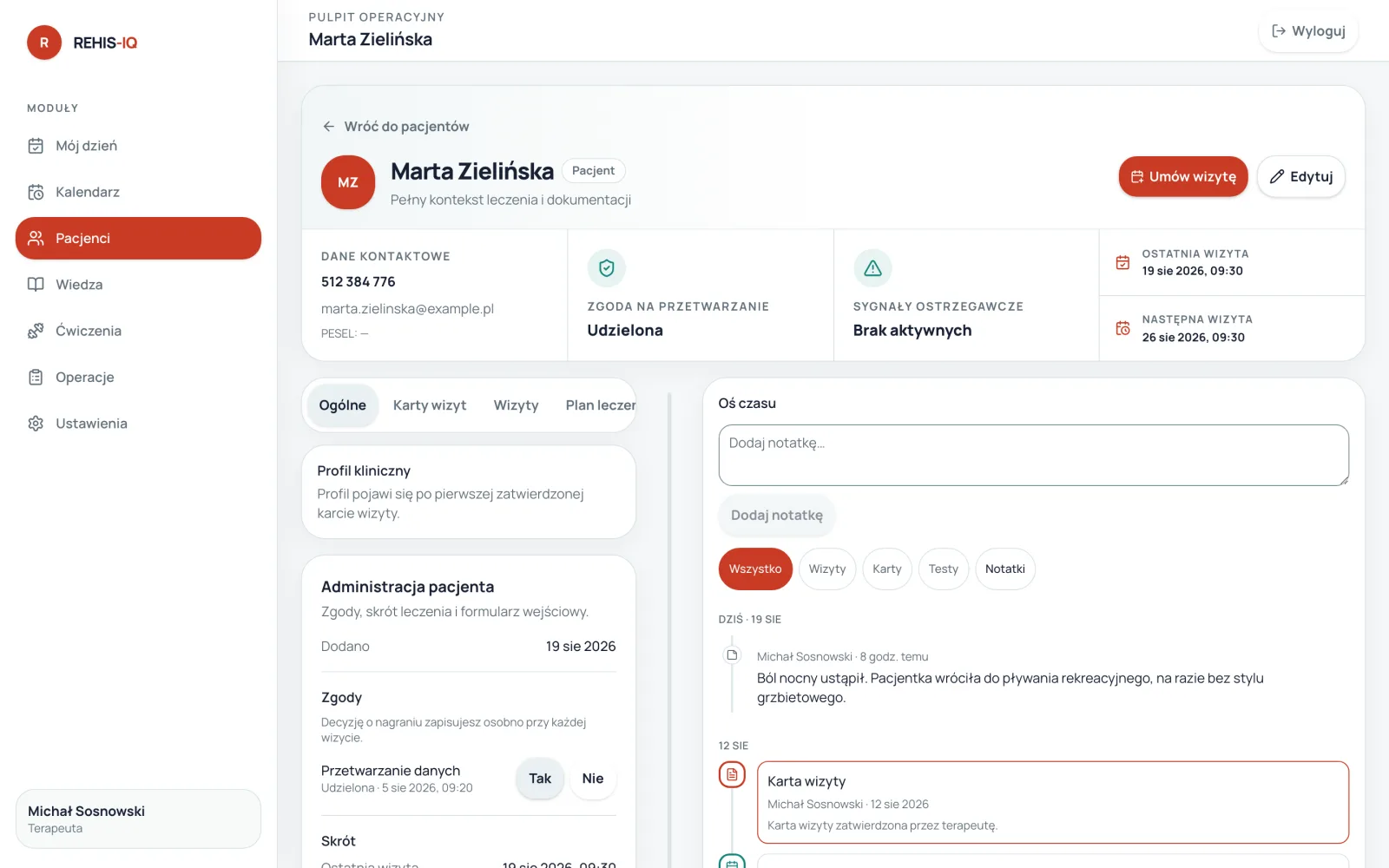Click the Pacjenci people icon

click(36, 238)
